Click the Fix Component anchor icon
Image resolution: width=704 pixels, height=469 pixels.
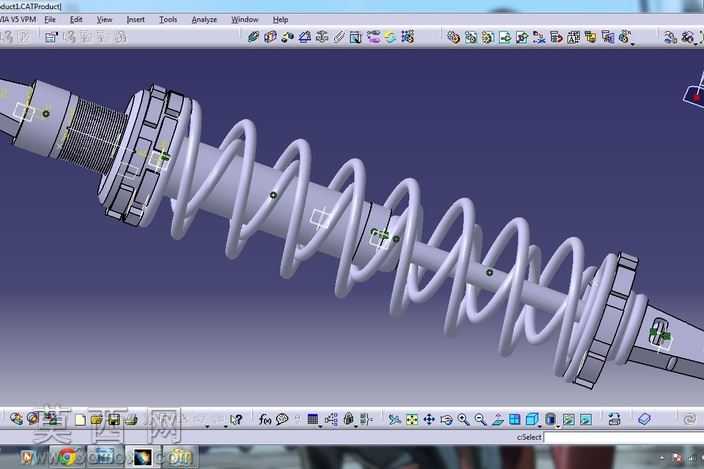(x=322, y=37)
